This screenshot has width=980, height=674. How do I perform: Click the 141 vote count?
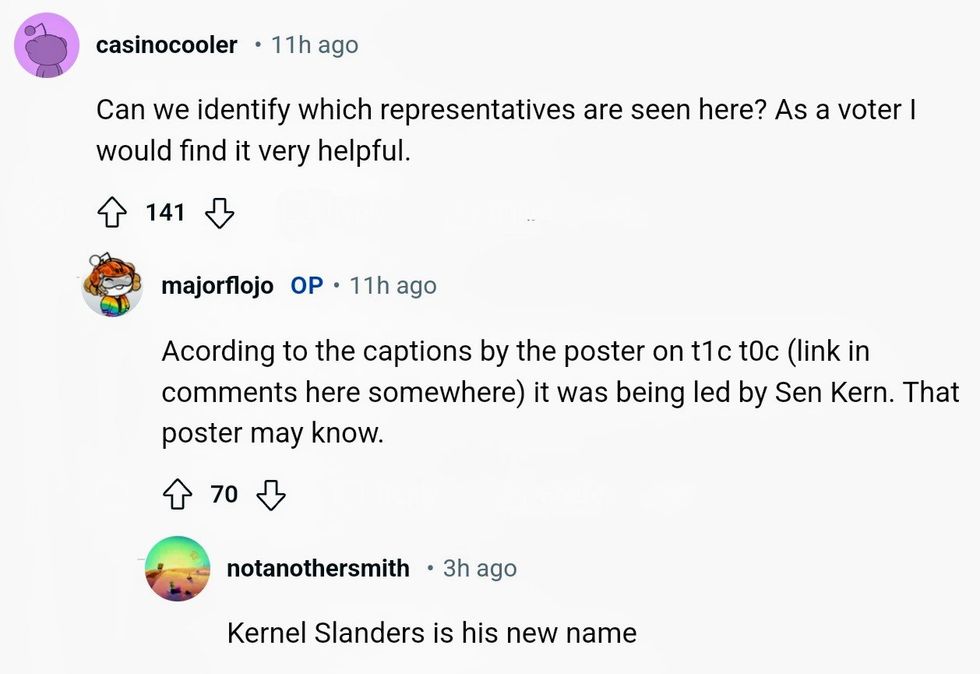[x=165, y=212]
